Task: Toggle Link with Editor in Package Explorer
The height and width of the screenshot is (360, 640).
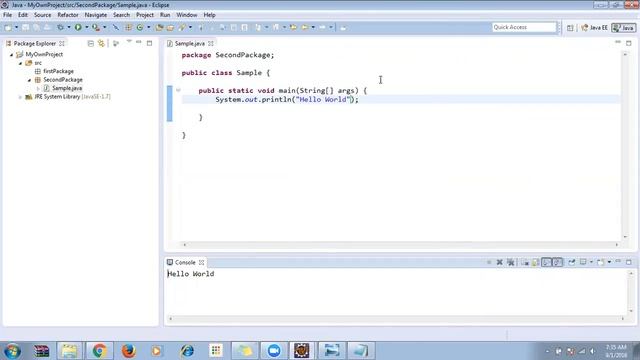Action: point(101,43)
